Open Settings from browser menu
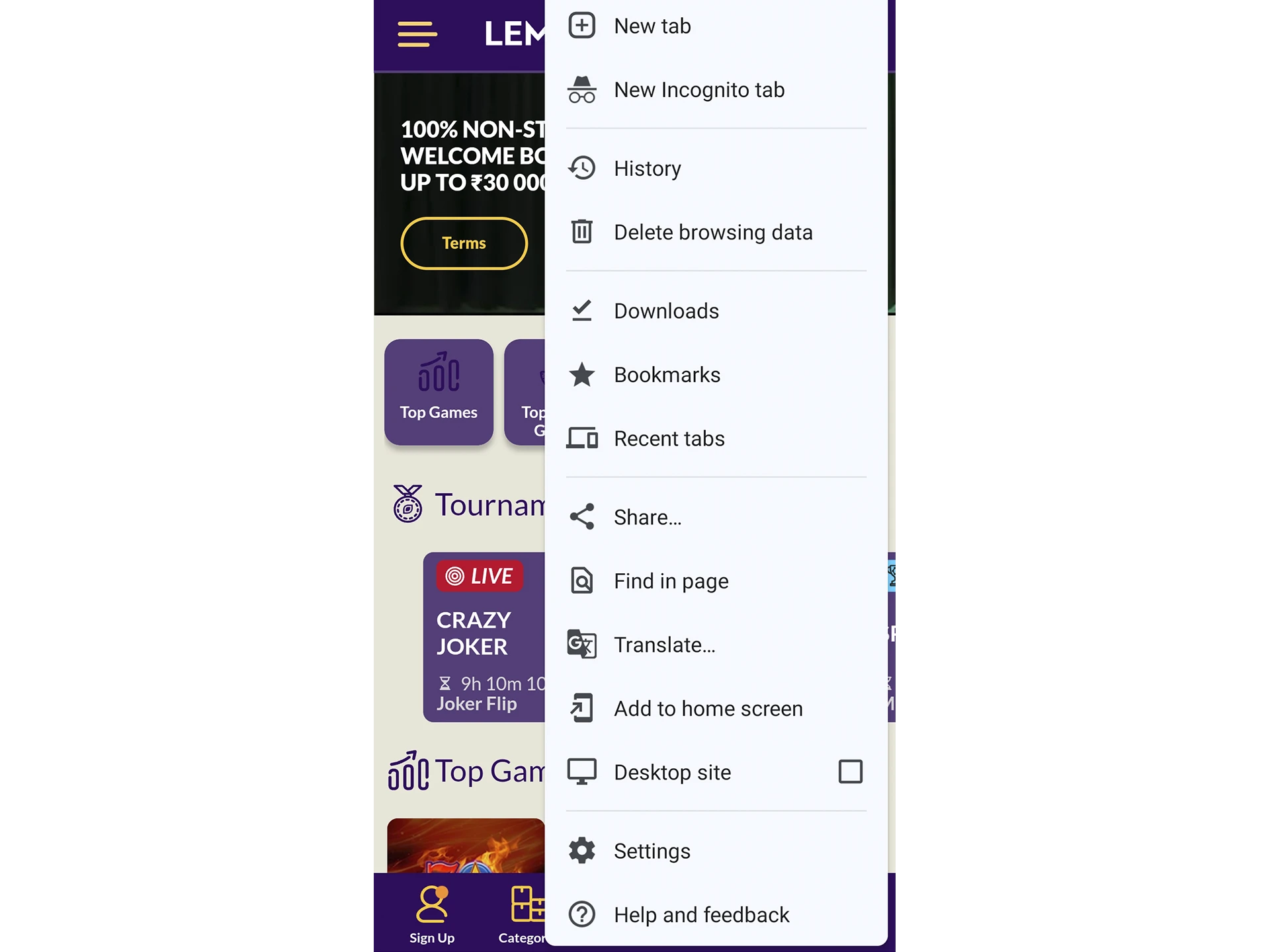This screenshot has width=1270, height=952. pyautogui.click(x=652, y=851)
